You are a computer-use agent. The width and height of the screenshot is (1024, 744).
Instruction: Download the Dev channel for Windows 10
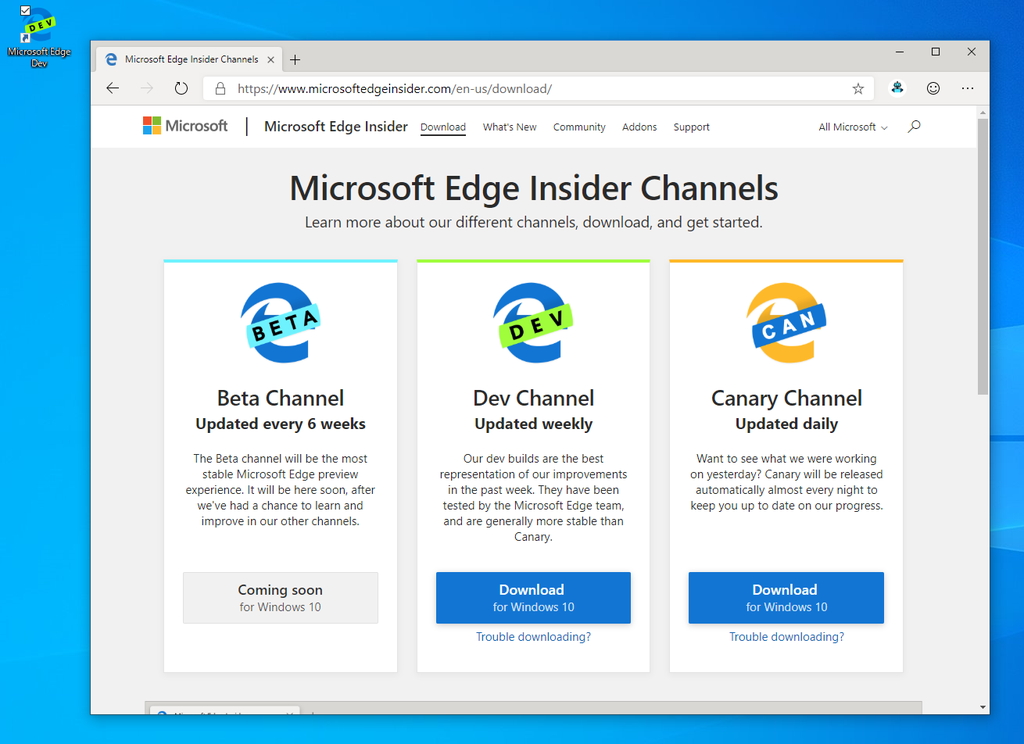click(x=533, y=597)
